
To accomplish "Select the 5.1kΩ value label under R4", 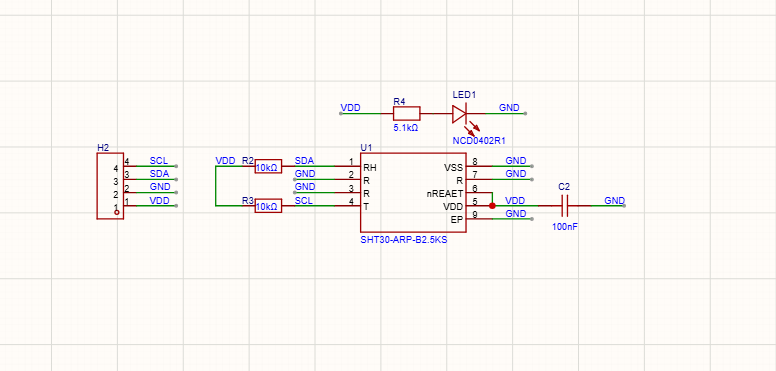I will 406,128.
